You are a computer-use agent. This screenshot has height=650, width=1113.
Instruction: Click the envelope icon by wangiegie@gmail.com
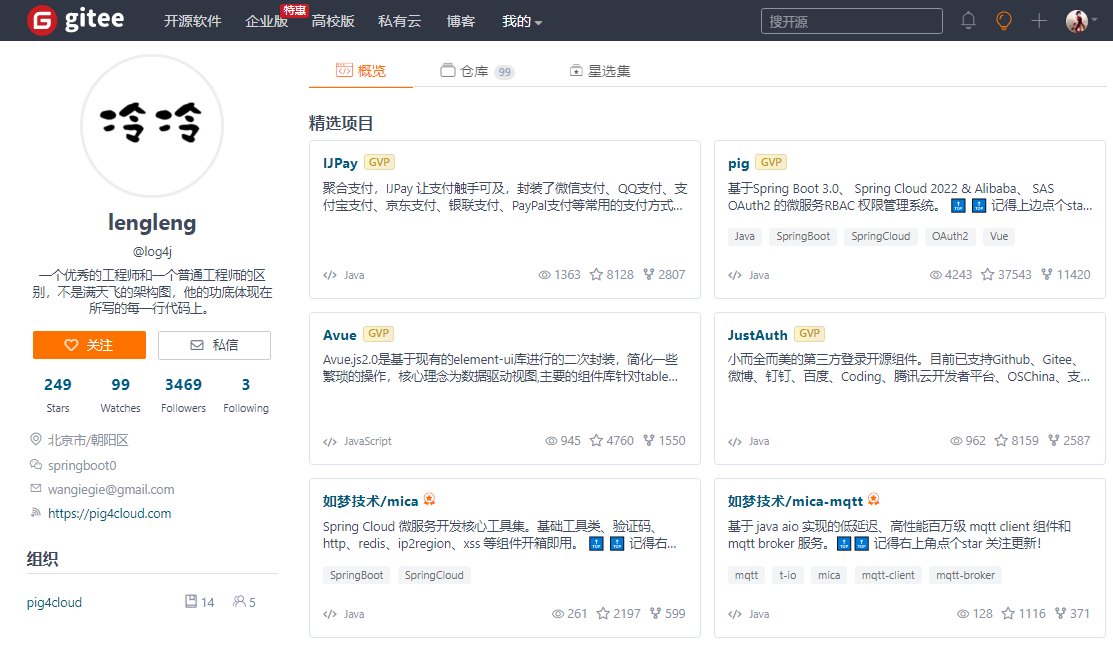[35, 489]
